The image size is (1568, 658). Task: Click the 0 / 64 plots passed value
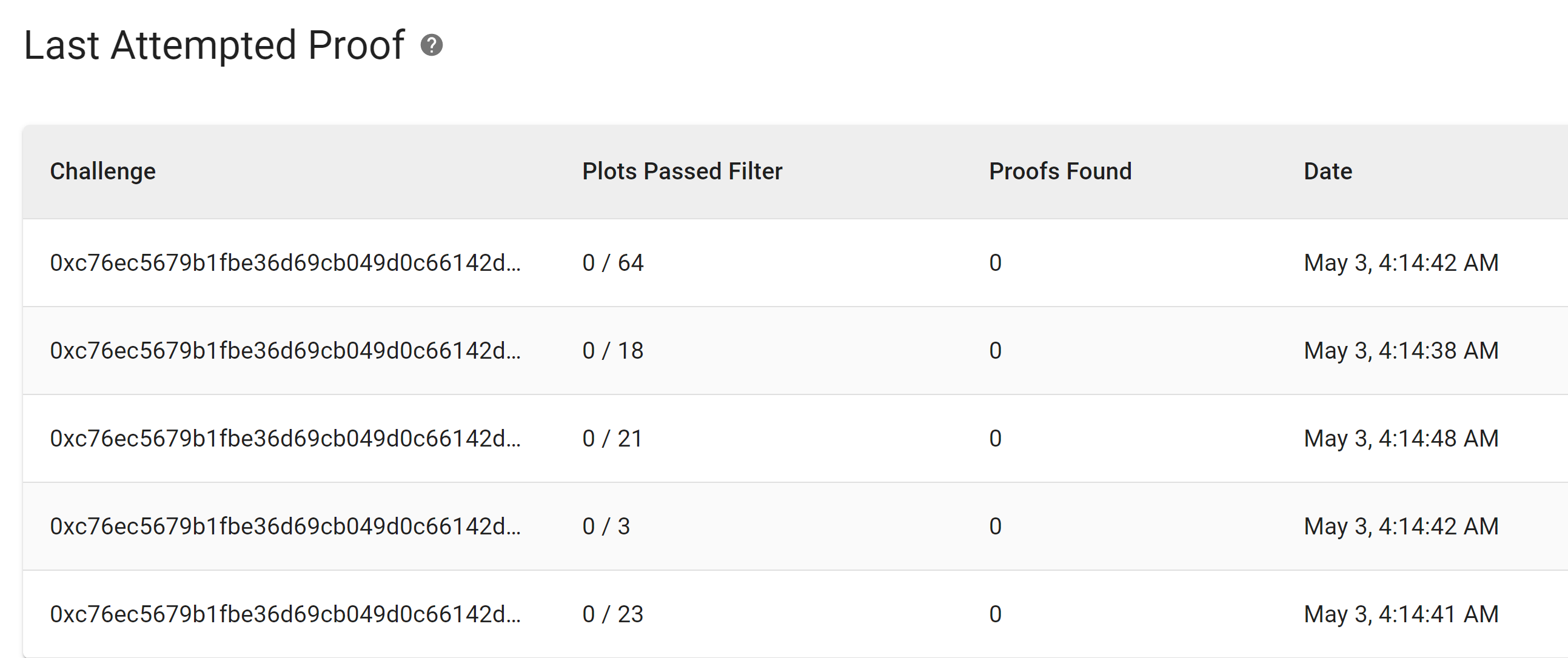pyautogui.click(x=613, y=263)
